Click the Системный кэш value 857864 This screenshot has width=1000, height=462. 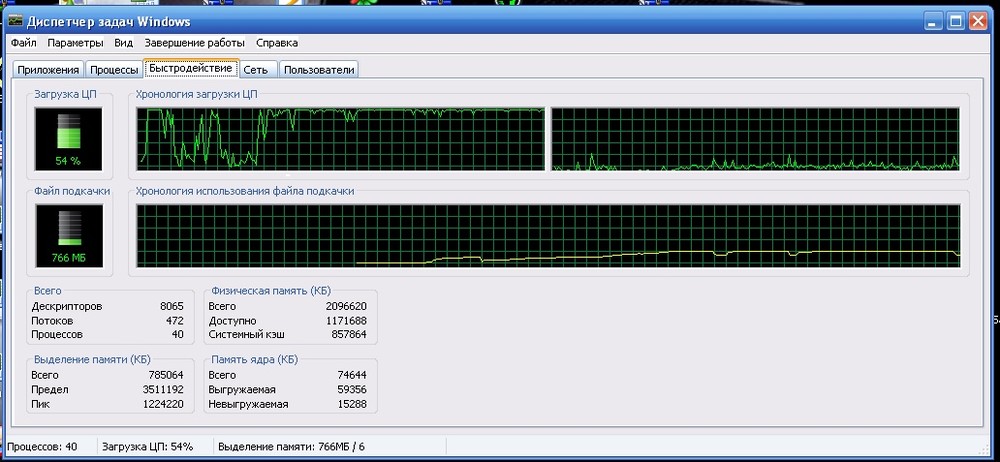tap(349, 334)
